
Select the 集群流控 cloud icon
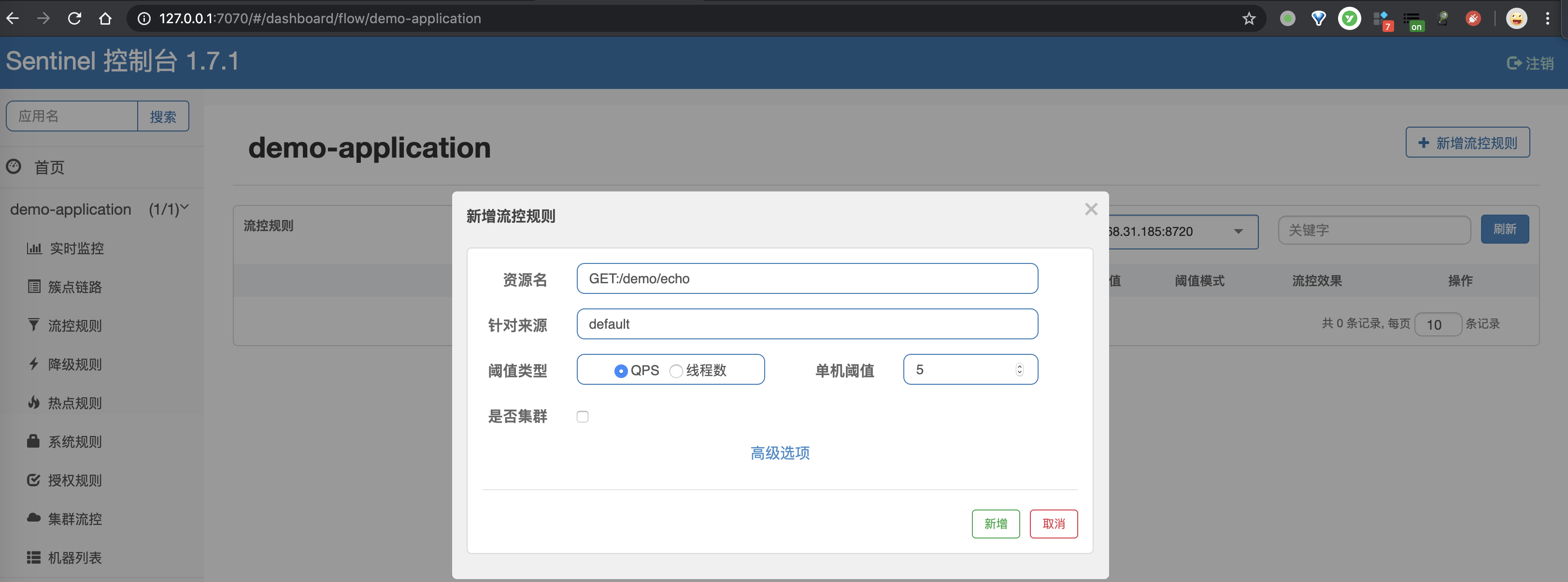(x=34, y=519)
